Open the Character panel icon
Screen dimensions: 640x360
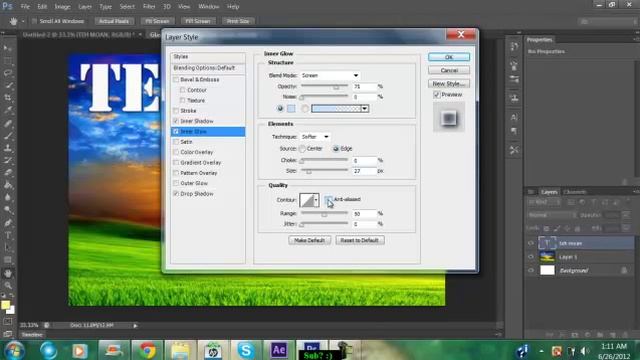click(x=514, y=118)
